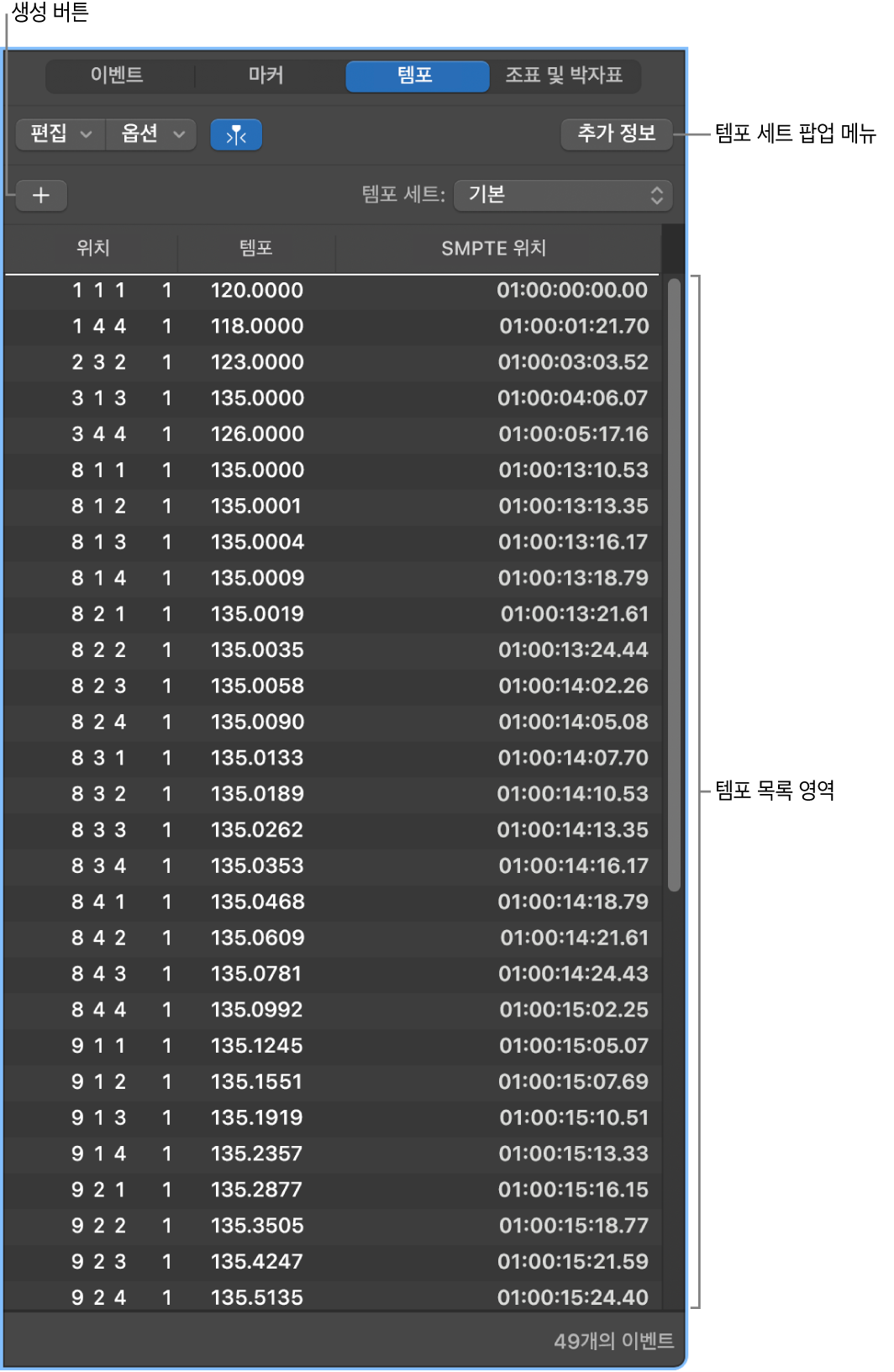Open the 옵션 dropdown menu

click(x=151, y=134)
